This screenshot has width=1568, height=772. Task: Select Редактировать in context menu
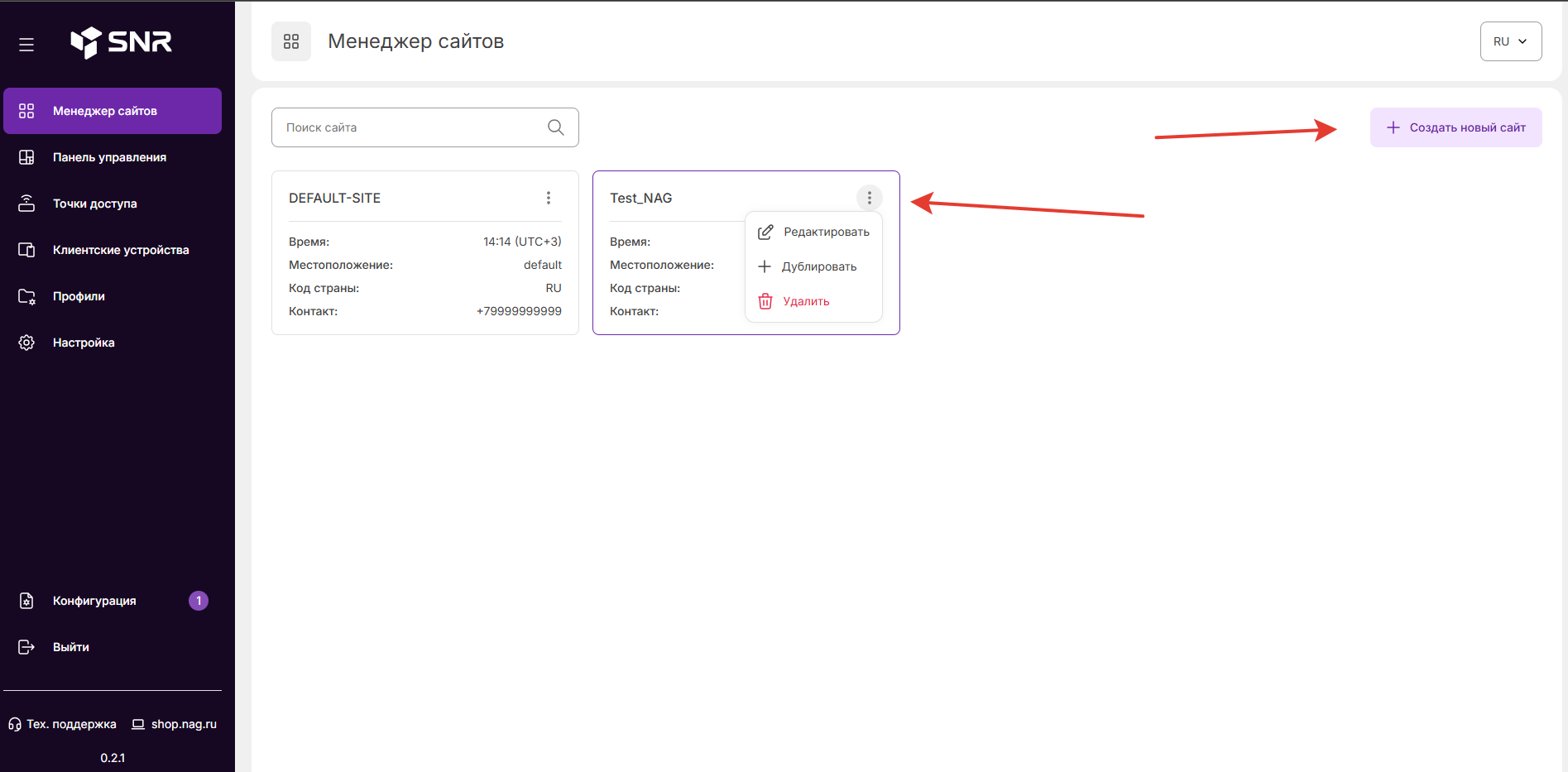coord(814,232)
